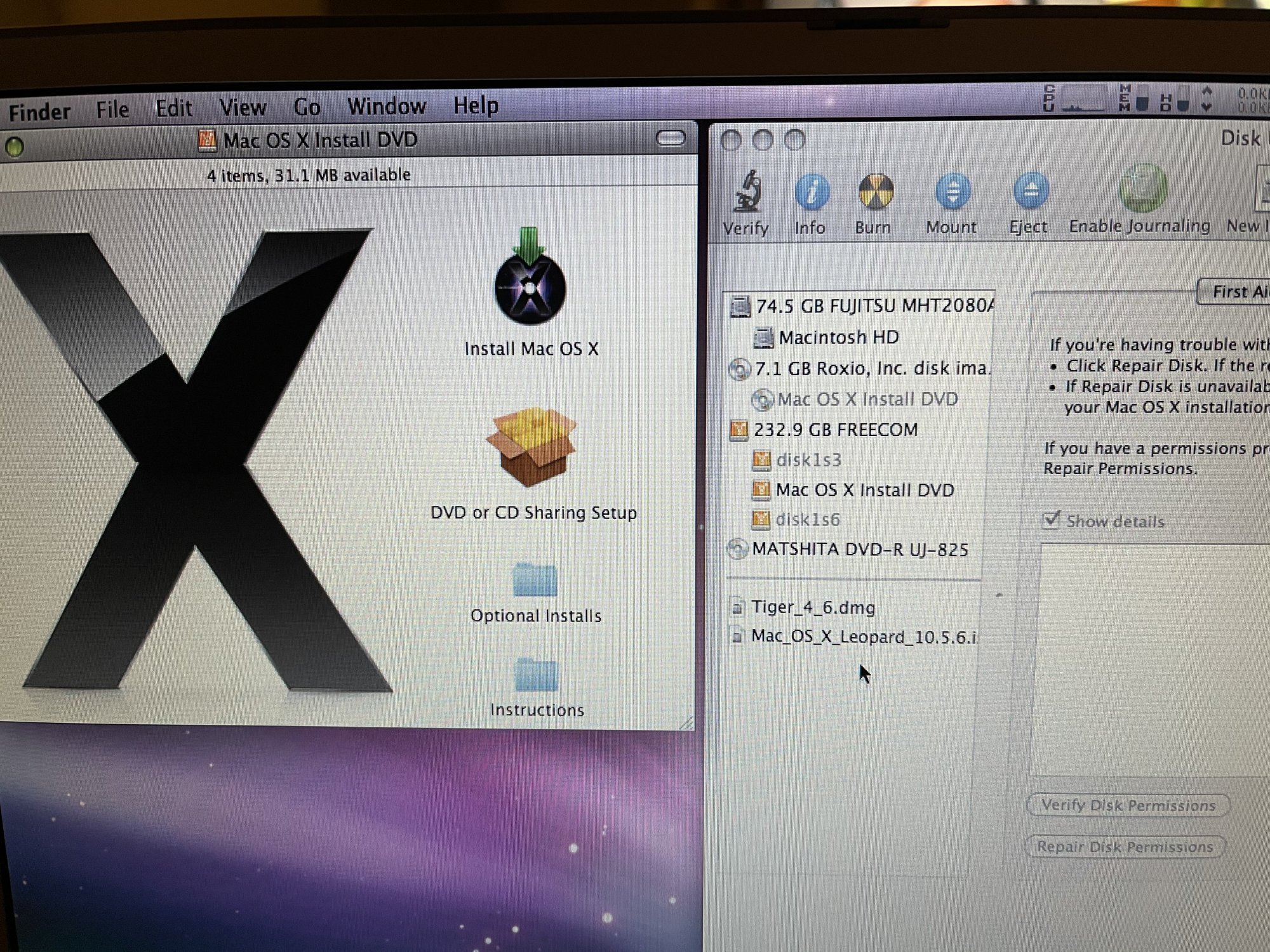Click the Repair Disk Permissions button
The width and height of the screenshot is (1270, 952).
1125,847
